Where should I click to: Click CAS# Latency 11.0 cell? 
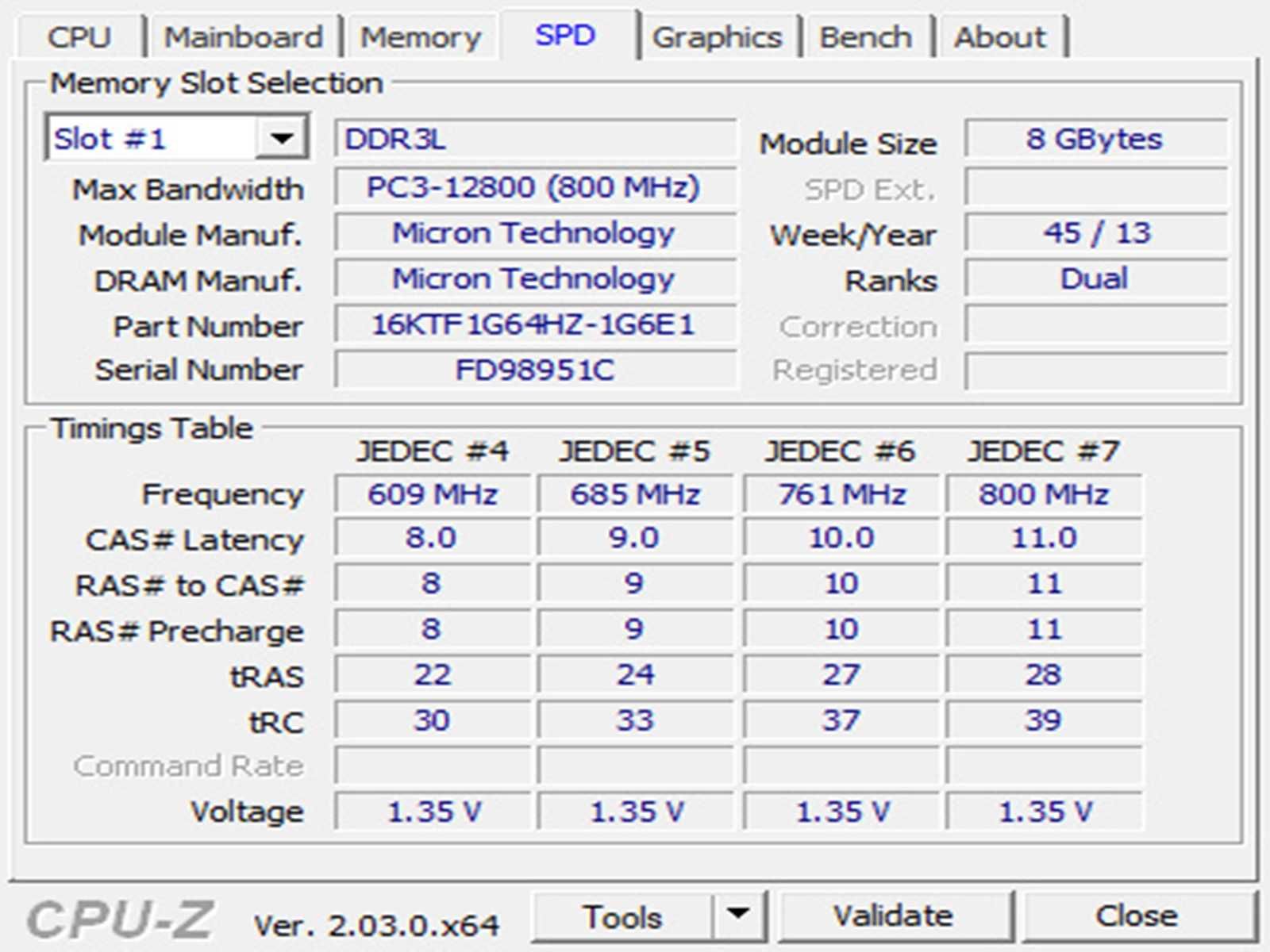pyautogui.click(x=1044, y=539)
